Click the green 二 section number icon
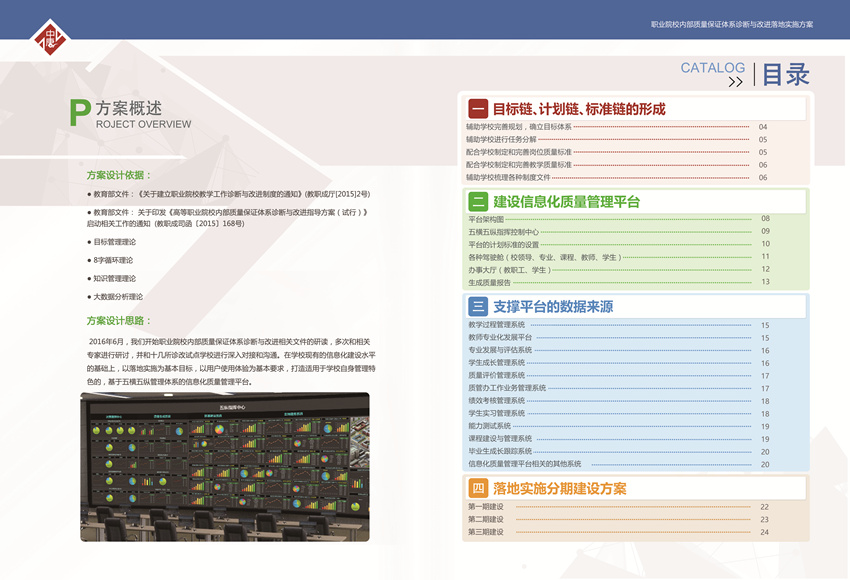Image resolution: width=850 pixels, height=580 pixels. click(478, 202)
